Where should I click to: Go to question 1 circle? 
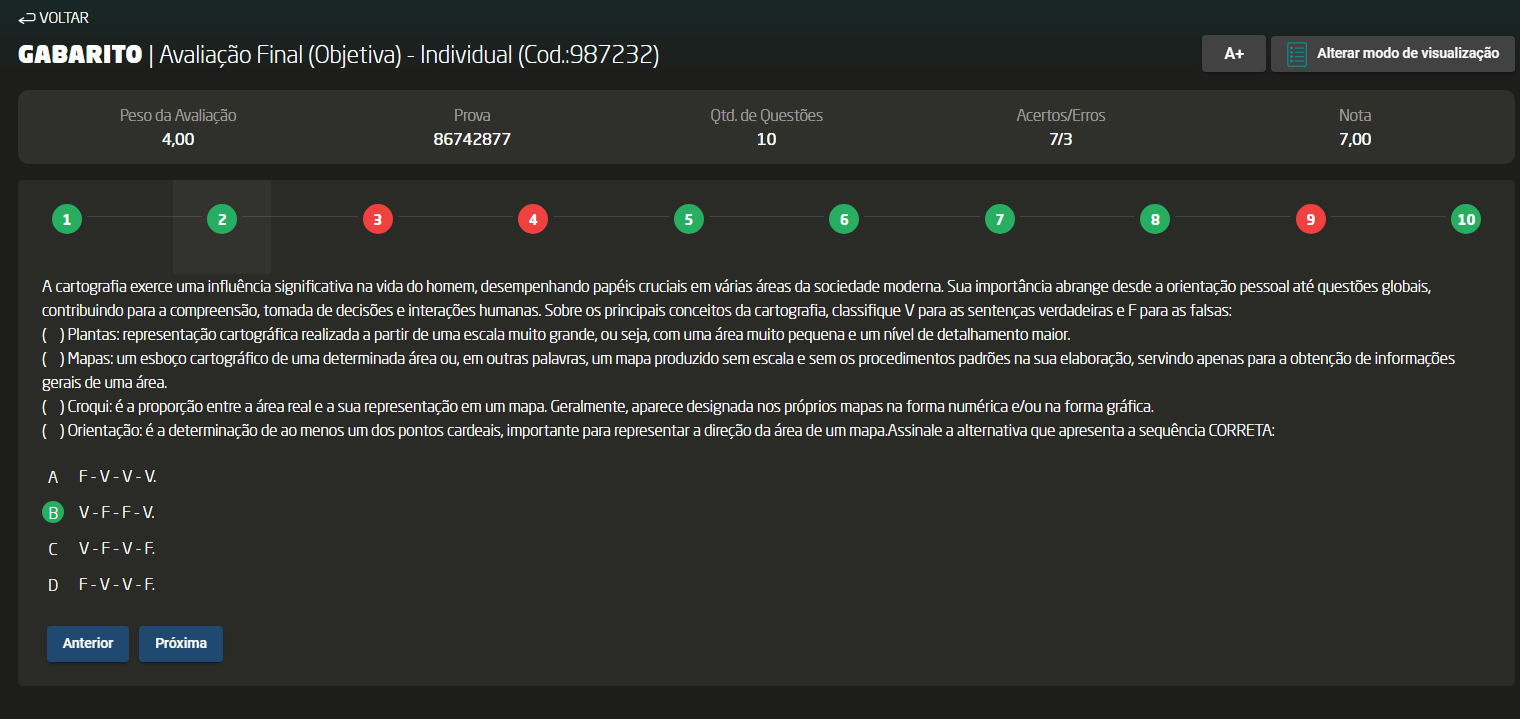click(67, 219)
